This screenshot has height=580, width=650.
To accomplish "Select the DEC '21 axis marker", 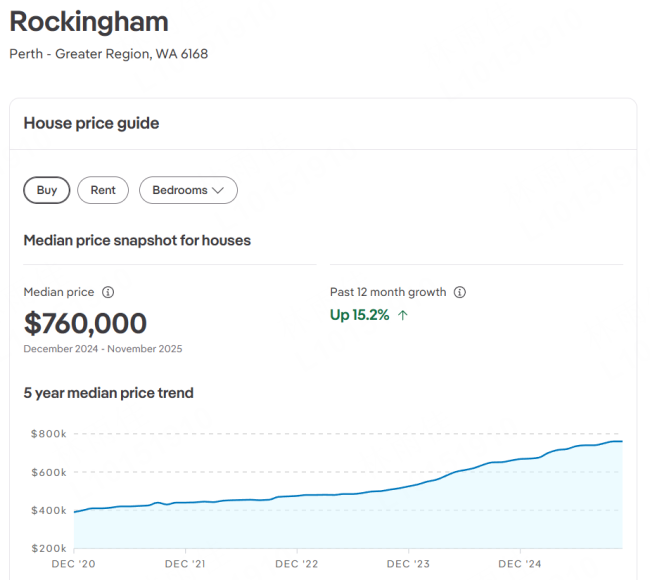I will [185, 563].
